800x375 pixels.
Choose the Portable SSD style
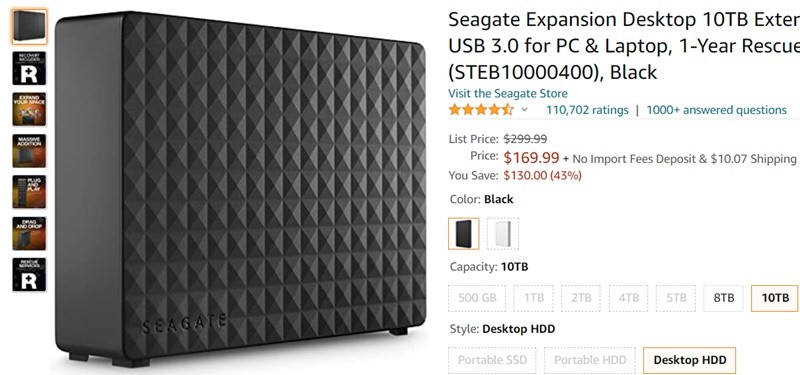(492, 360)
